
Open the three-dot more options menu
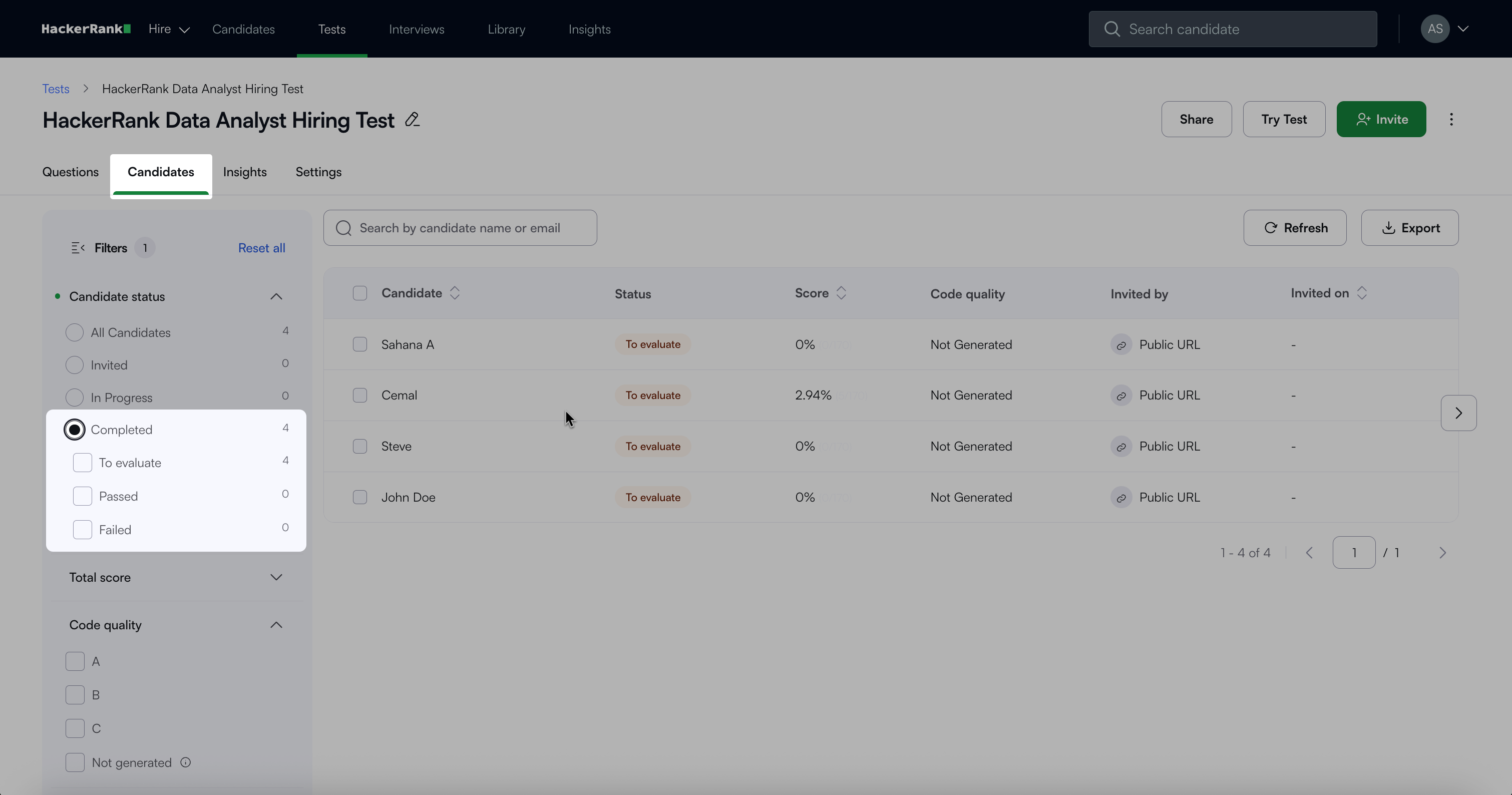click(x=1451, y=120)
